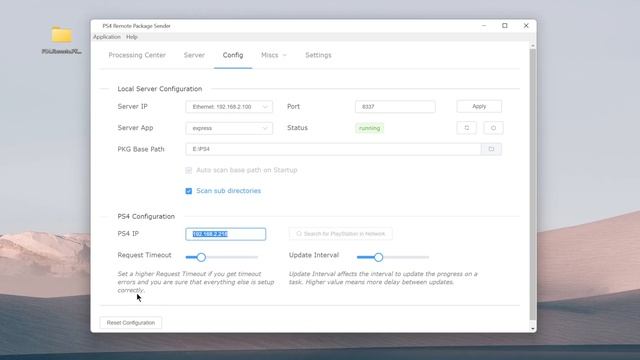The image size is (640, 360).
Task: Select the Config tab
Action: point(233,55)
